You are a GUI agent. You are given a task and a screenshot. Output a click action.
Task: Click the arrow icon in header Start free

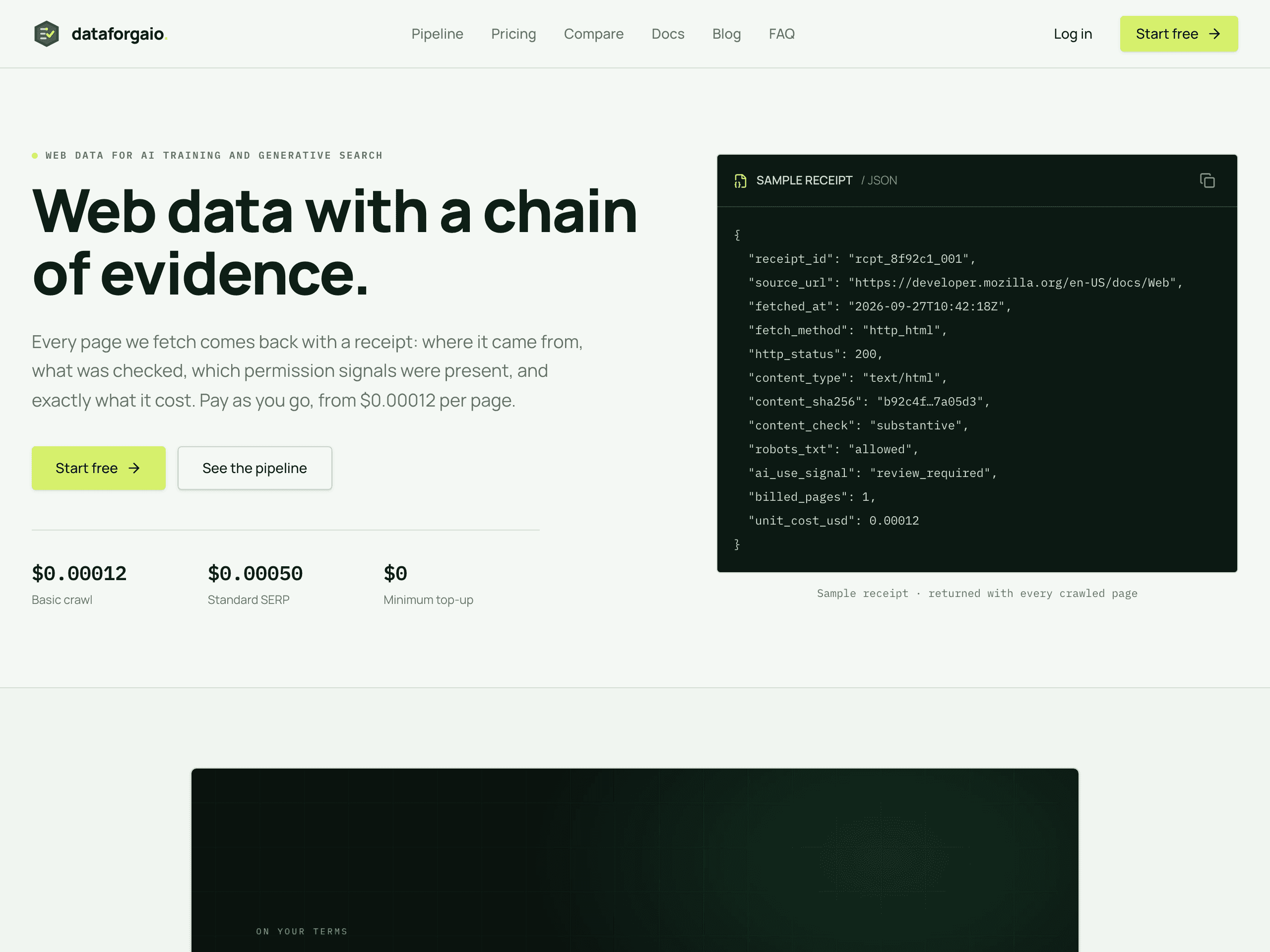coord(1214,34)
